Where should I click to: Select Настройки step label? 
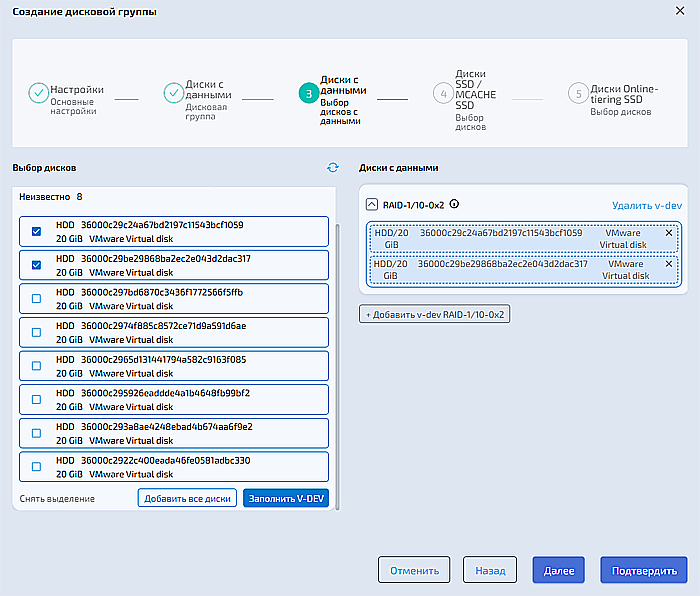pyautogui.click(x=77, y=90)
